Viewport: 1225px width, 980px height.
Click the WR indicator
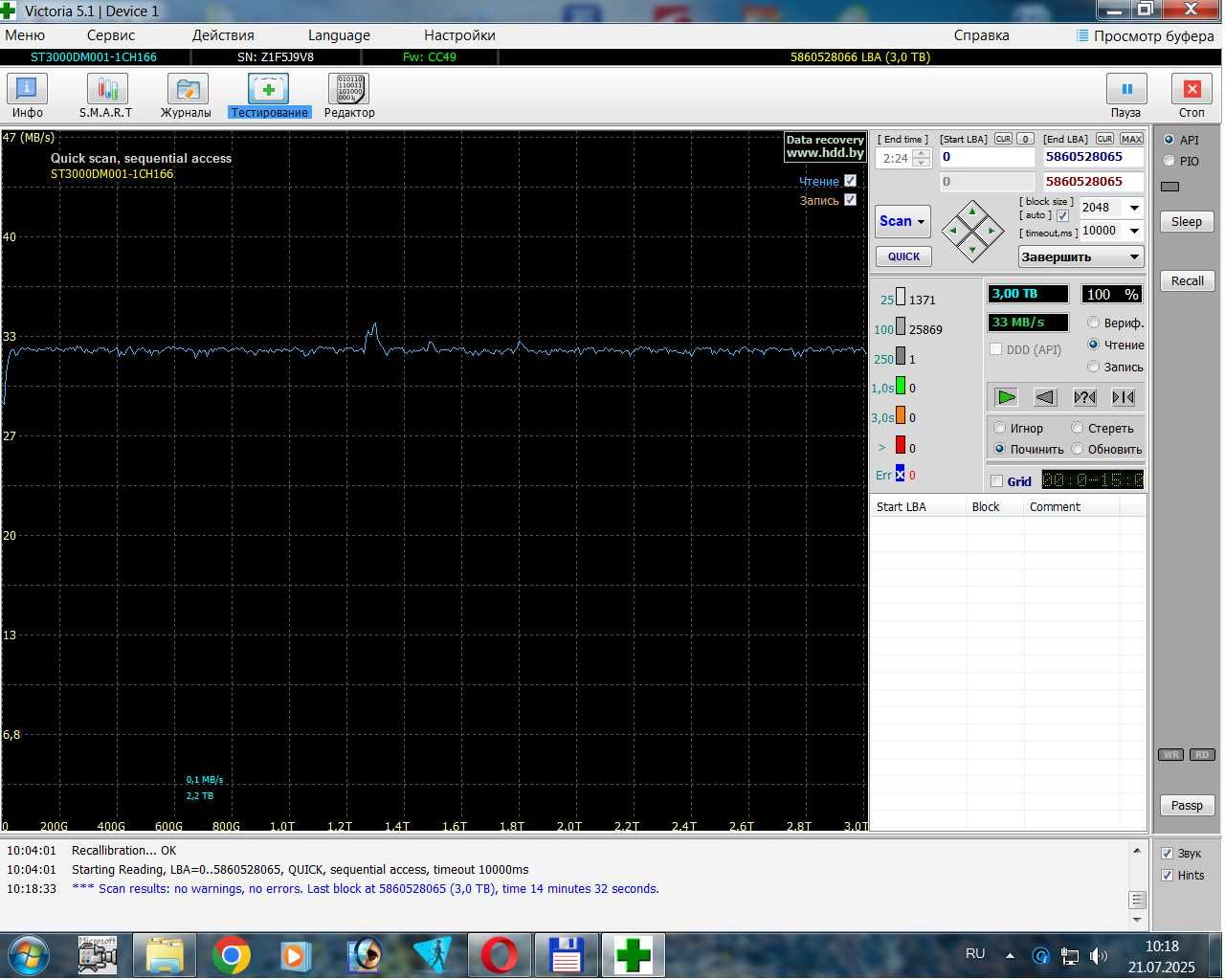tap(1171, 754)
